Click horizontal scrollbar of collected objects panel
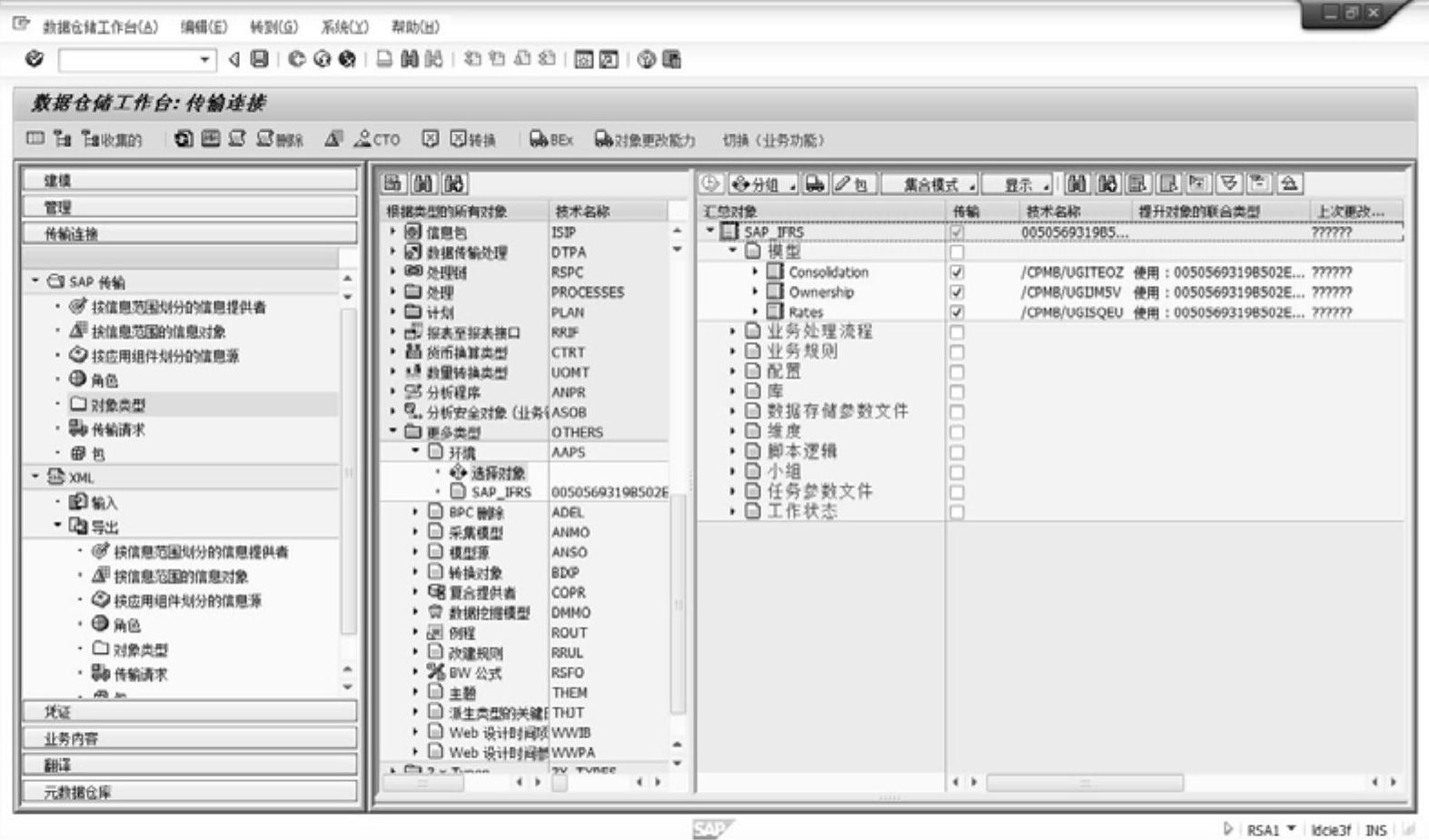 coord(1085,782)
